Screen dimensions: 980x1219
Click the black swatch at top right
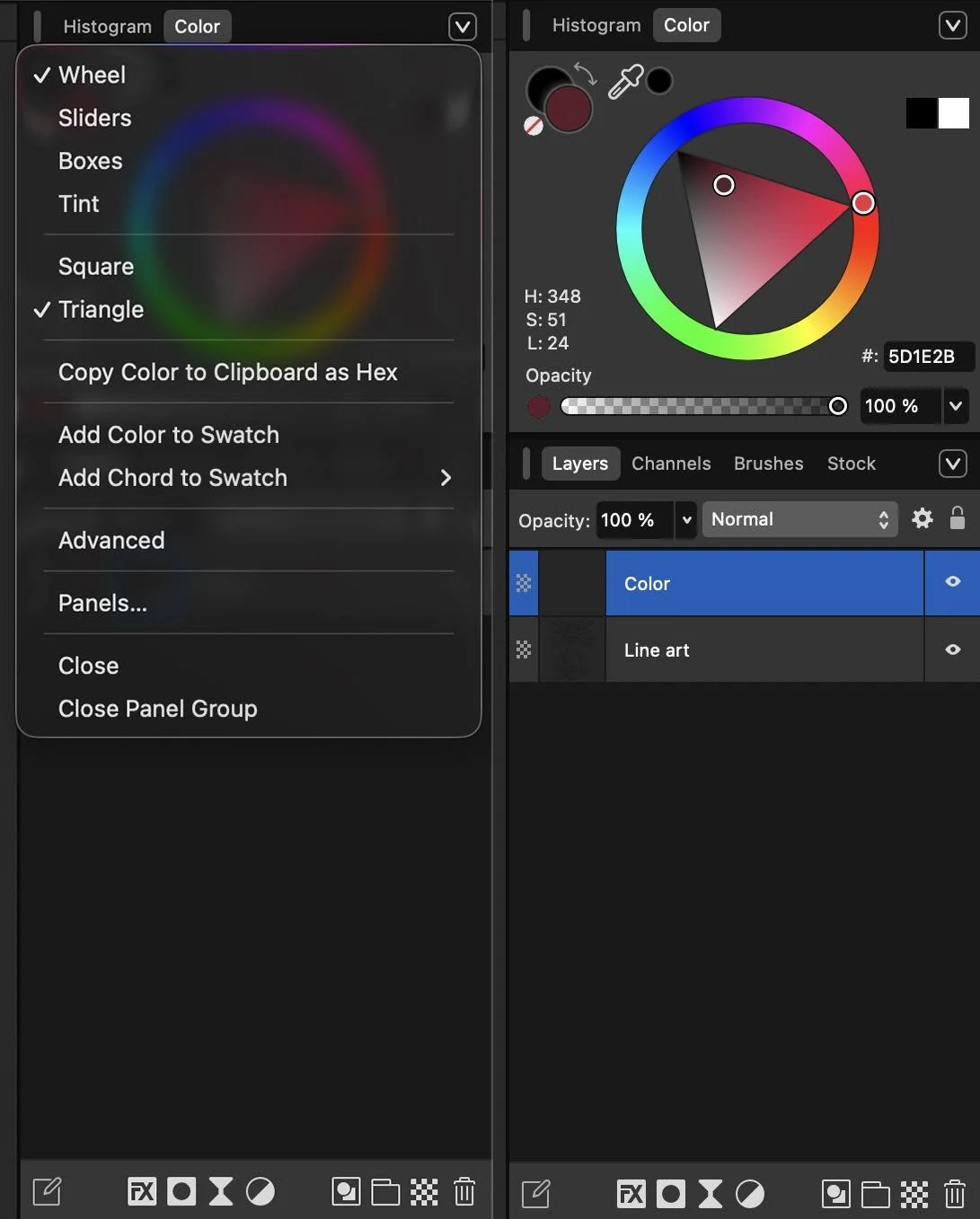[x=922, y=113]
